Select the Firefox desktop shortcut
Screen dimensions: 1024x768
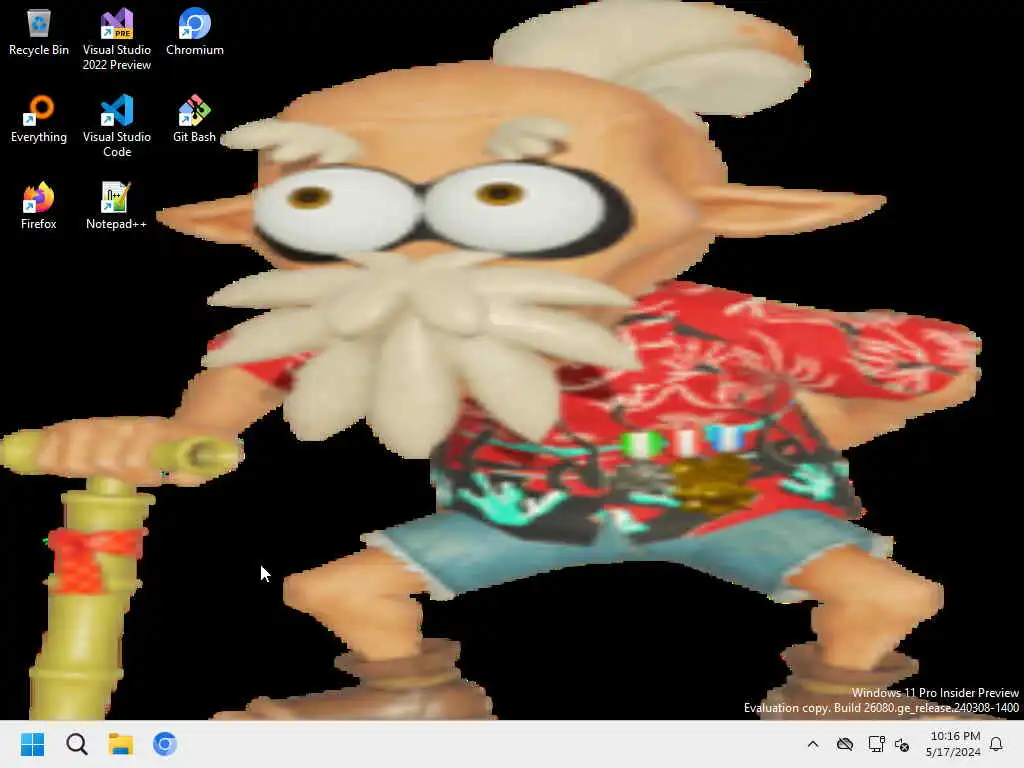[x=39, y=206]
